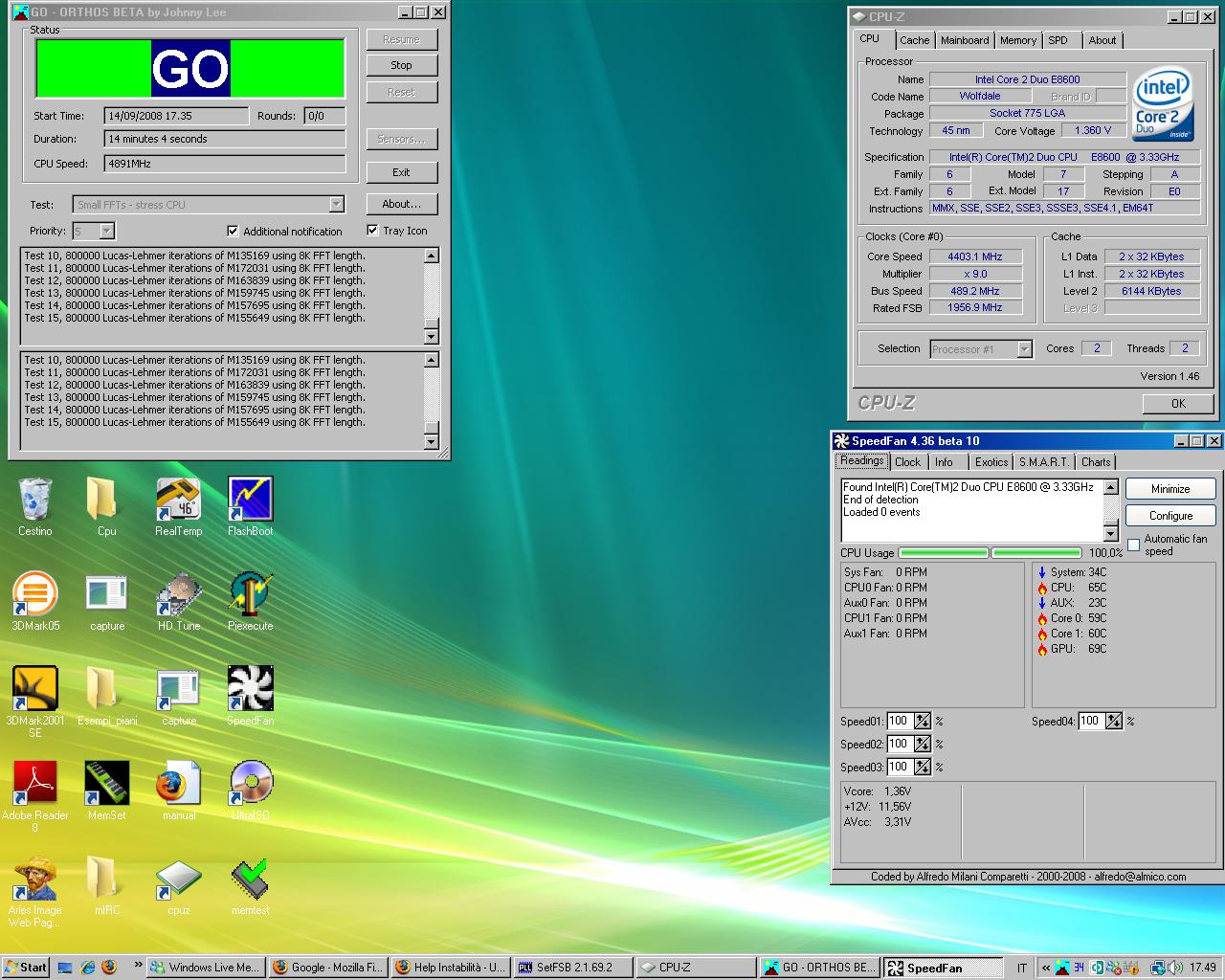
Task: Open Adobe Reader 8 shortcut
Action: click(x=34, y=783)
